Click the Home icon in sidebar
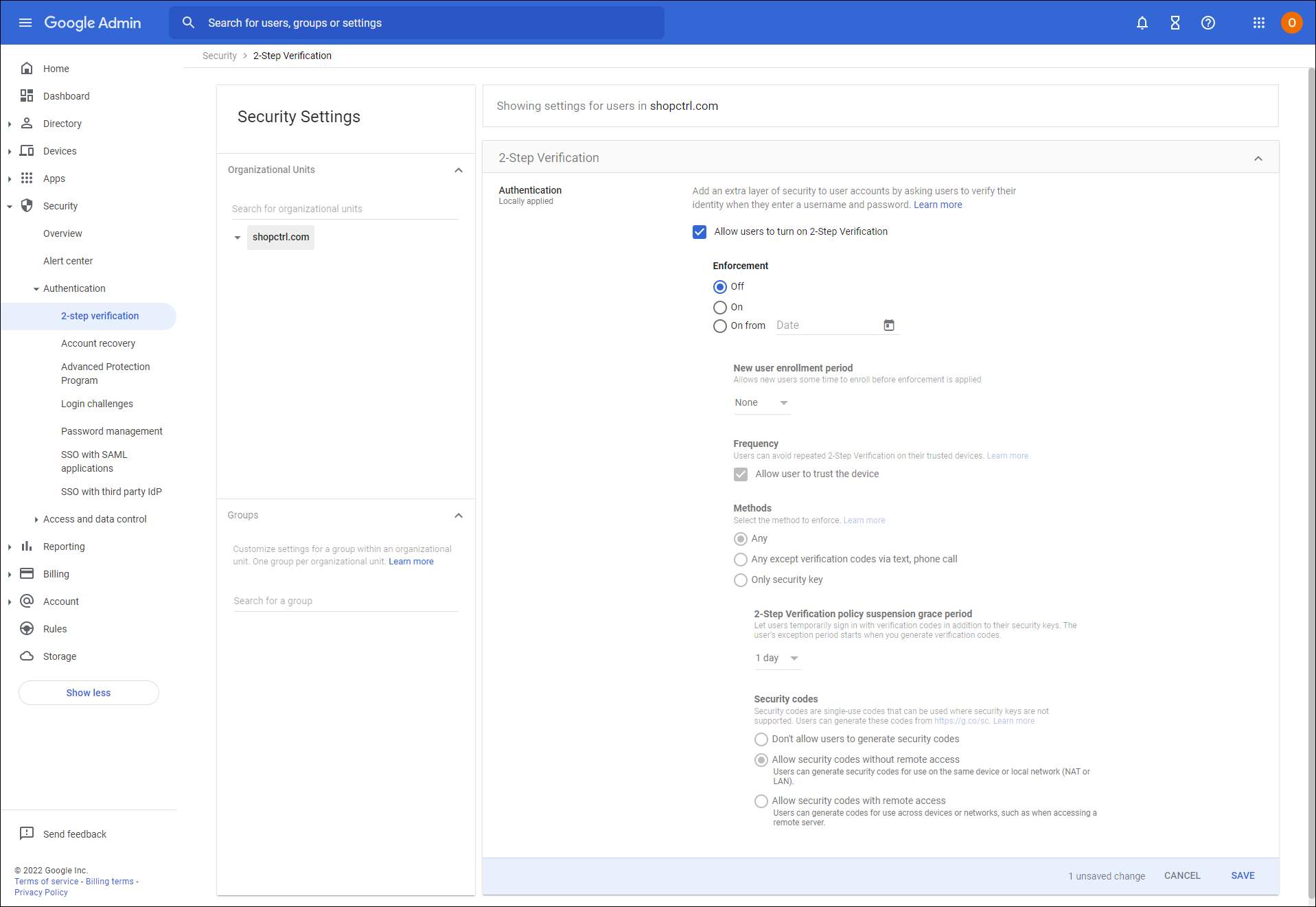The height and width of the screenshot is (907, 1316). (27, 68)
